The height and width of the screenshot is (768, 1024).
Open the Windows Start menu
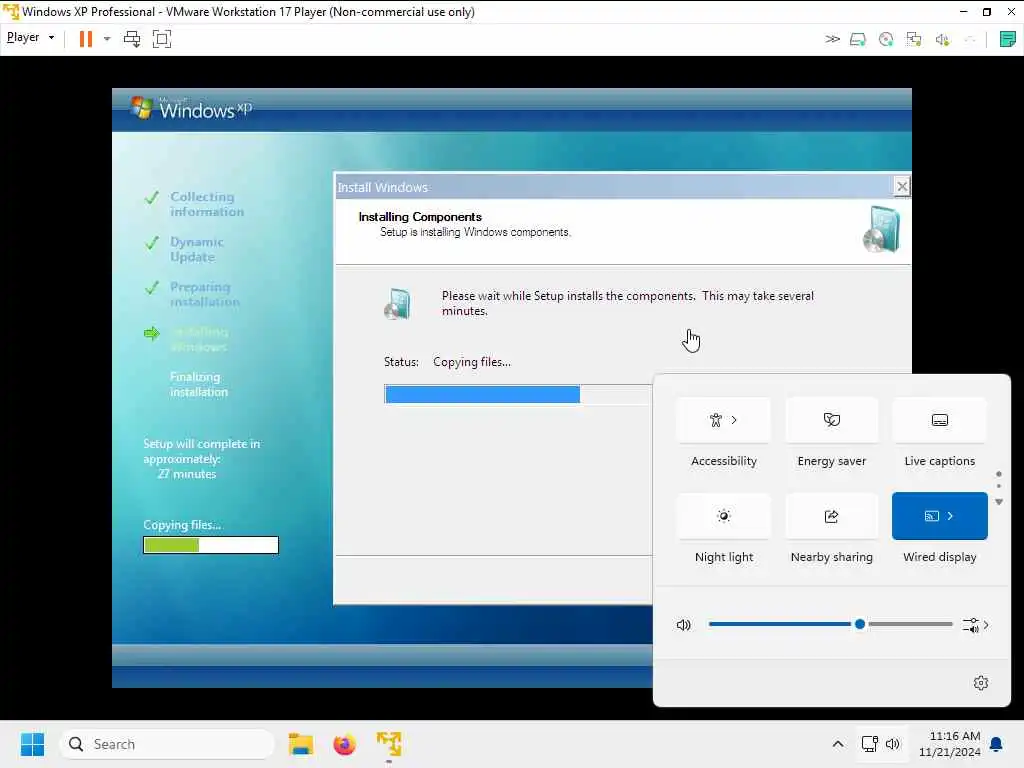[32, 744]
